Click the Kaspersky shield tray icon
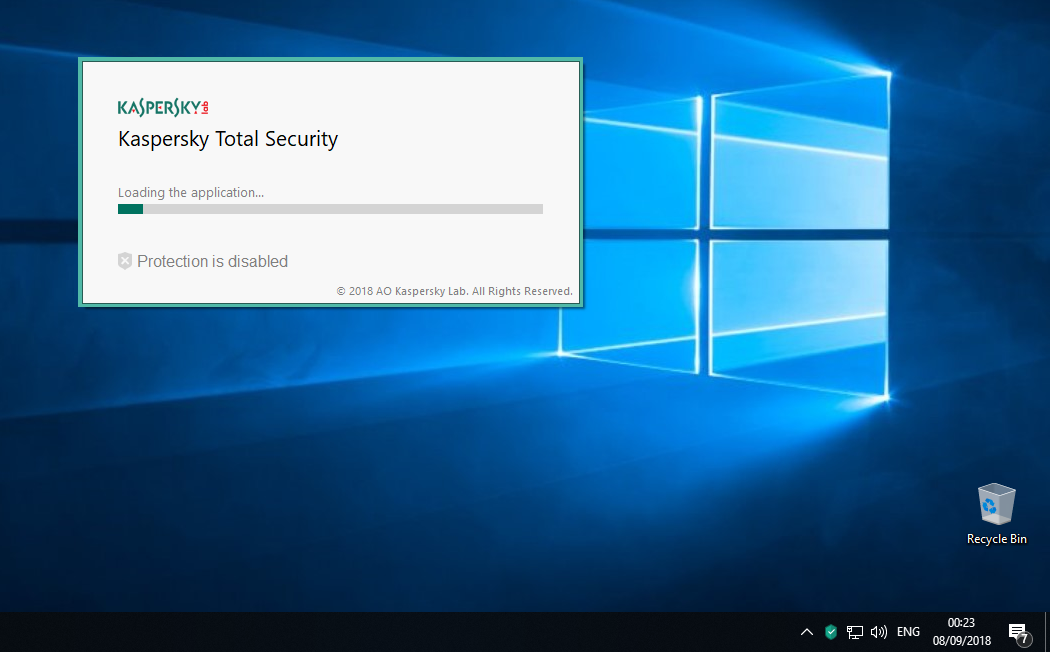Screen dimensions: 1050x652 831,631
